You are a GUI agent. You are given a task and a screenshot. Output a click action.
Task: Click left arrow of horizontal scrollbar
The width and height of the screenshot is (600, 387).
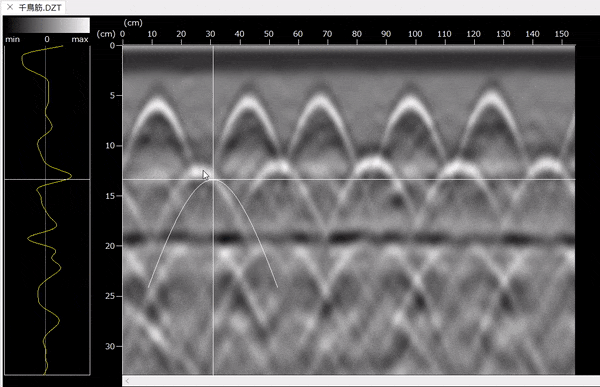(x=127, y=381)
